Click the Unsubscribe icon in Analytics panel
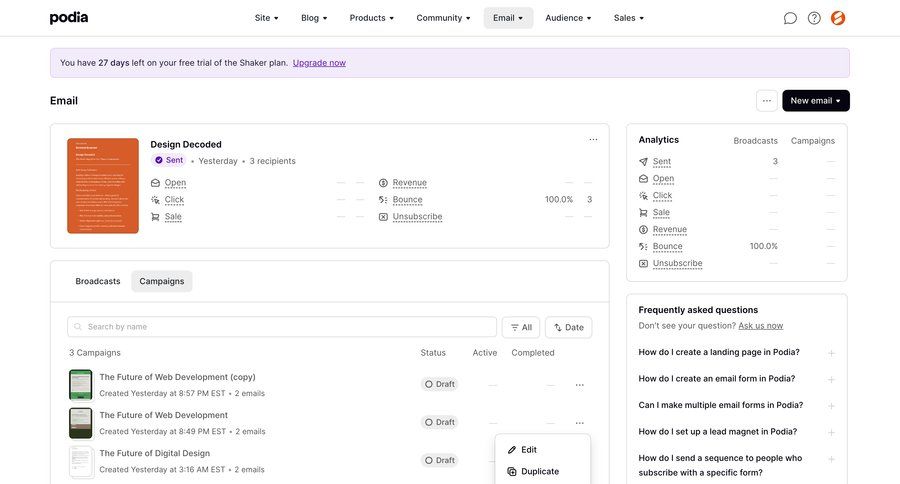Screen dimensions: 900x484 [643, 264]
